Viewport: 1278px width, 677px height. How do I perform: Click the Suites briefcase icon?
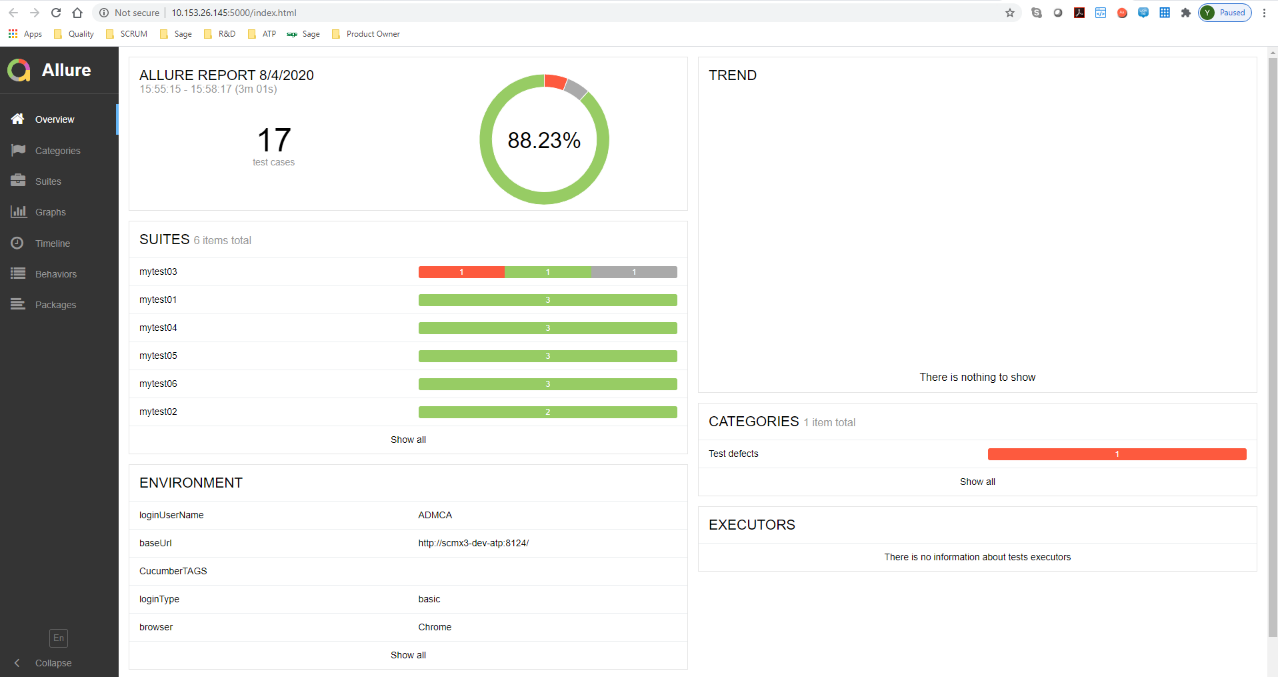[x=17, y=181]
